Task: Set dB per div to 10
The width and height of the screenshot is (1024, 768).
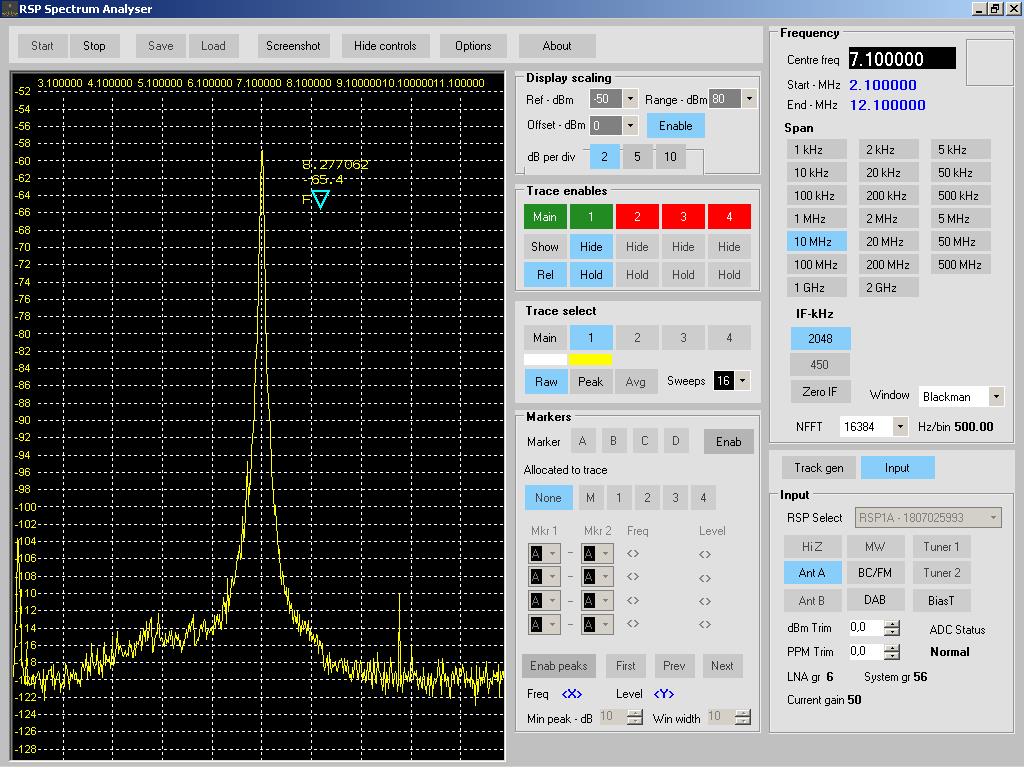Action: 670,157
